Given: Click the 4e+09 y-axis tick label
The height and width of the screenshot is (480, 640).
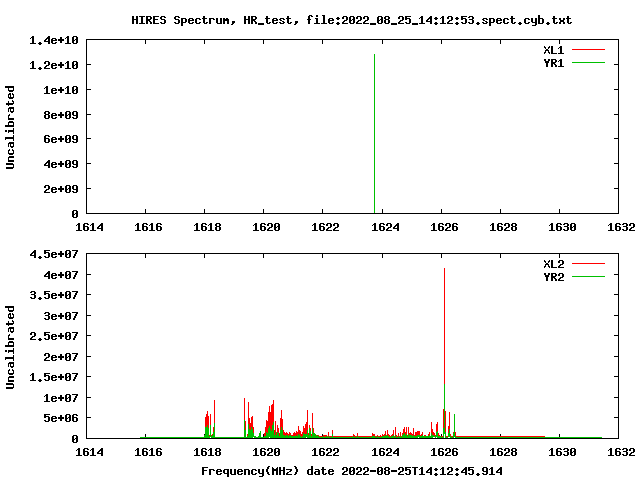Looking at the screenshot, I should 60,164.
